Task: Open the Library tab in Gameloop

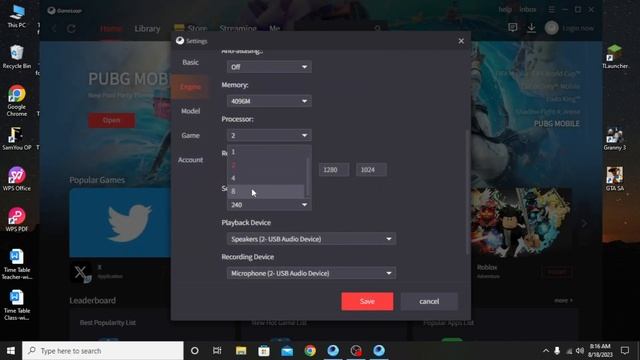Action: tap(147, 29)
